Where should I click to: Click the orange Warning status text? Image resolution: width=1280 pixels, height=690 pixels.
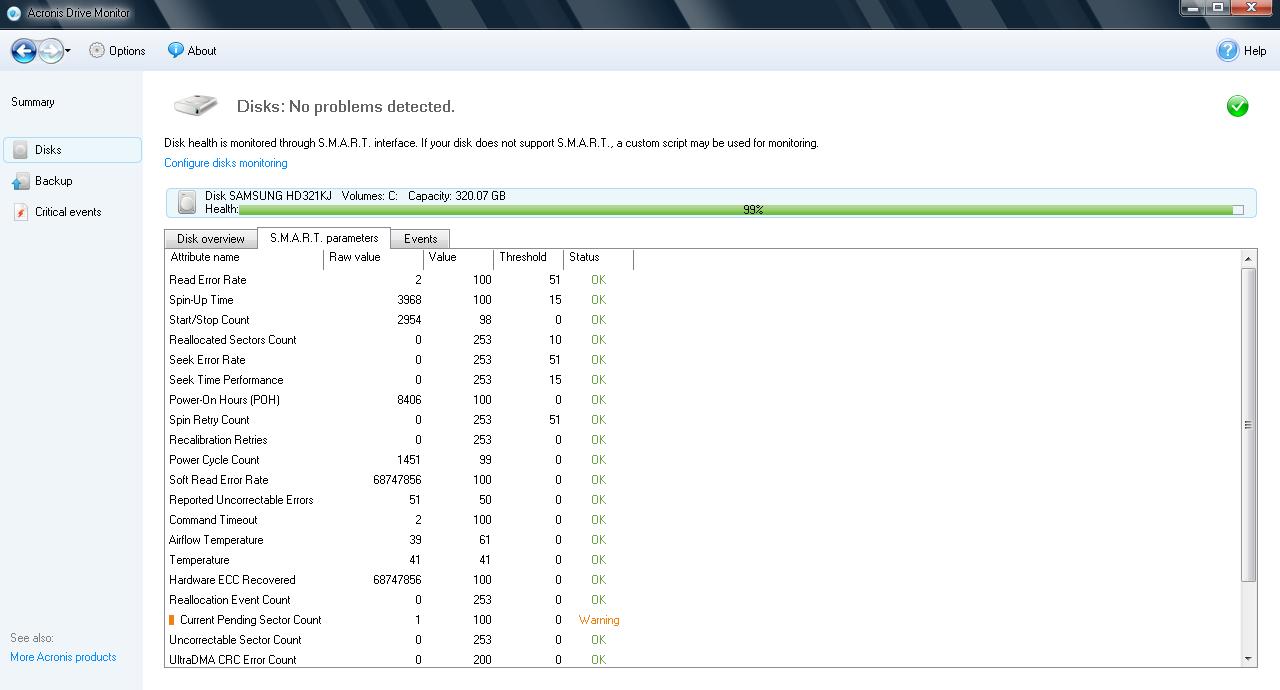click(599, 620)
